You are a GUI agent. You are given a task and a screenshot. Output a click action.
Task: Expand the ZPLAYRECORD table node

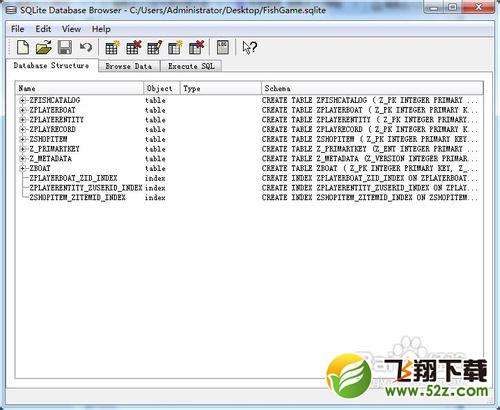22,129
